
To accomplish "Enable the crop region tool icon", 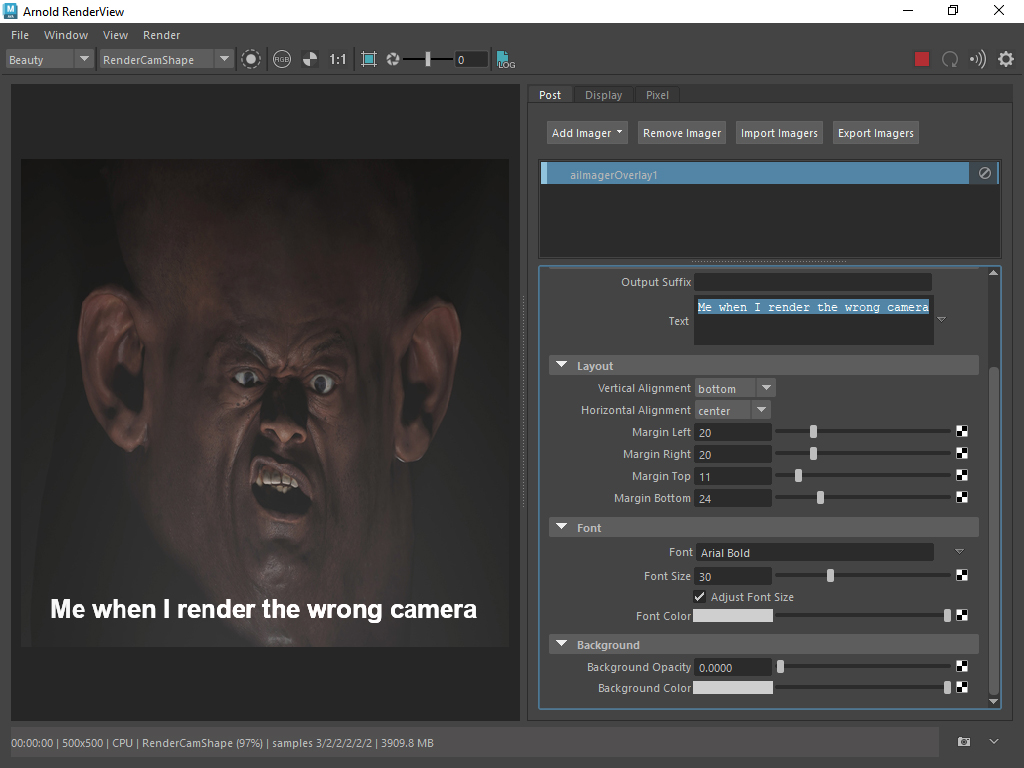I will tap(369, 59).
